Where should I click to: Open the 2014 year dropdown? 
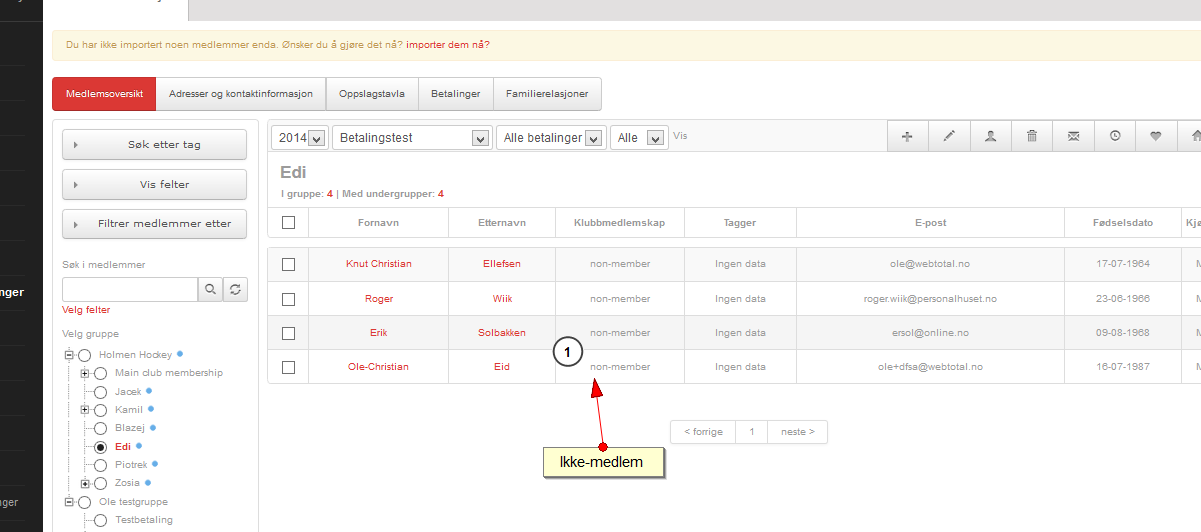302,138
